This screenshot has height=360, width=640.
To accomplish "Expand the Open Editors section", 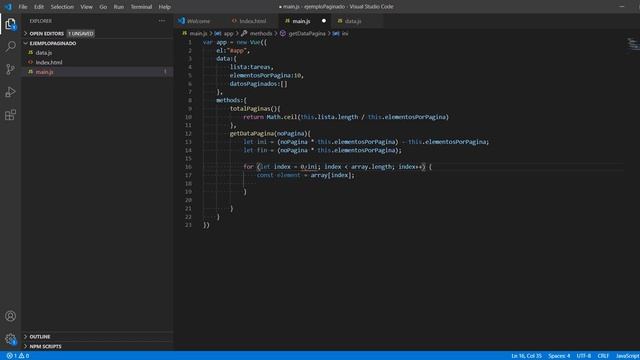I will coord(47,33).
